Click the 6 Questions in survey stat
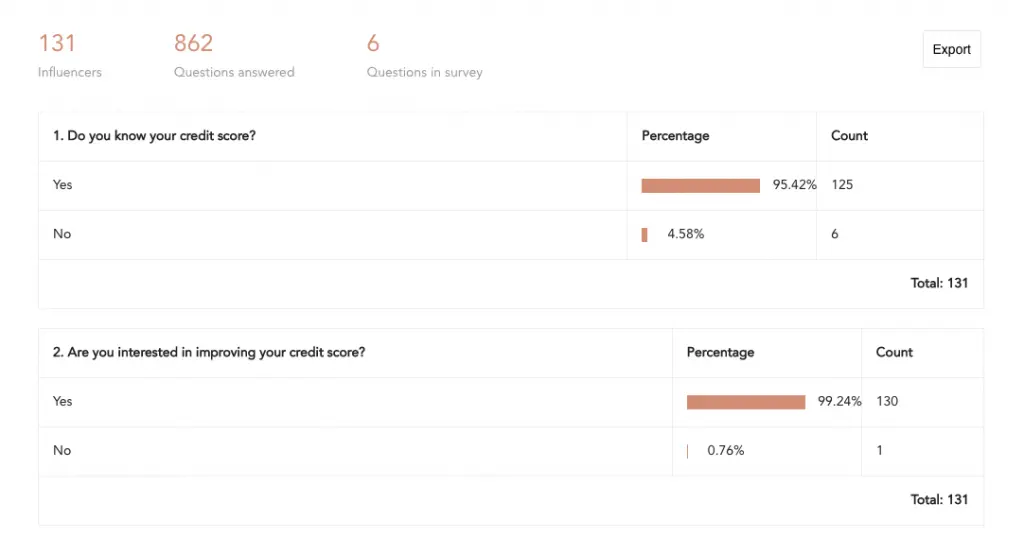This screenshot has height=538, width=1024. coord(424,55)
